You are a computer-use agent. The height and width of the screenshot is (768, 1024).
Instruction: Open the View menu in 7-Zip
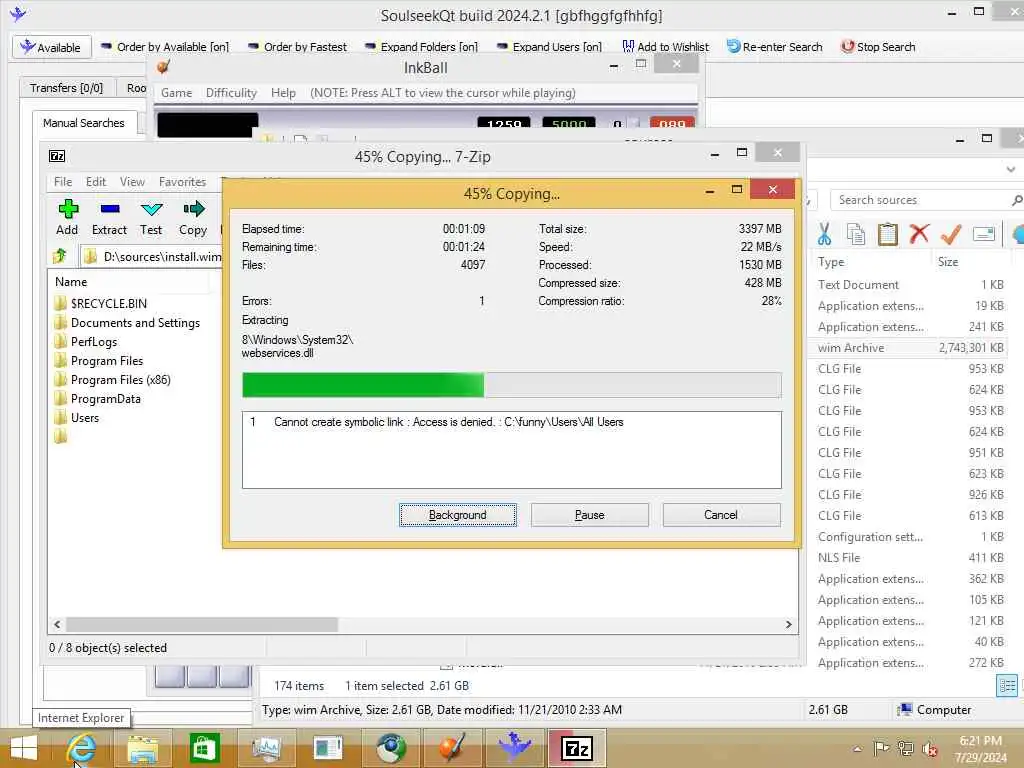[132, 182]
